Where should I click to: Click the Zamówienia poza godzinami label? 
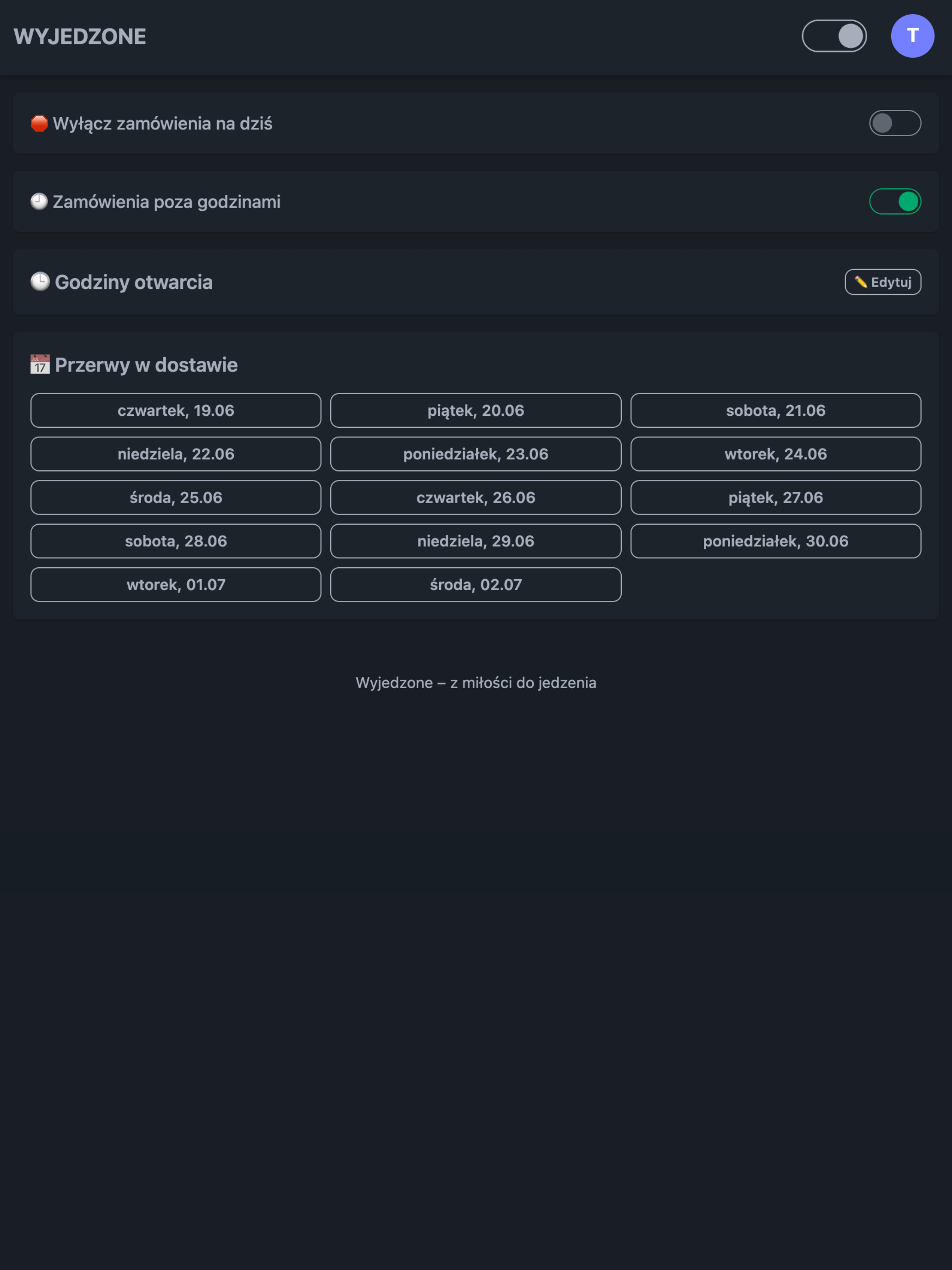pos(167,202)
